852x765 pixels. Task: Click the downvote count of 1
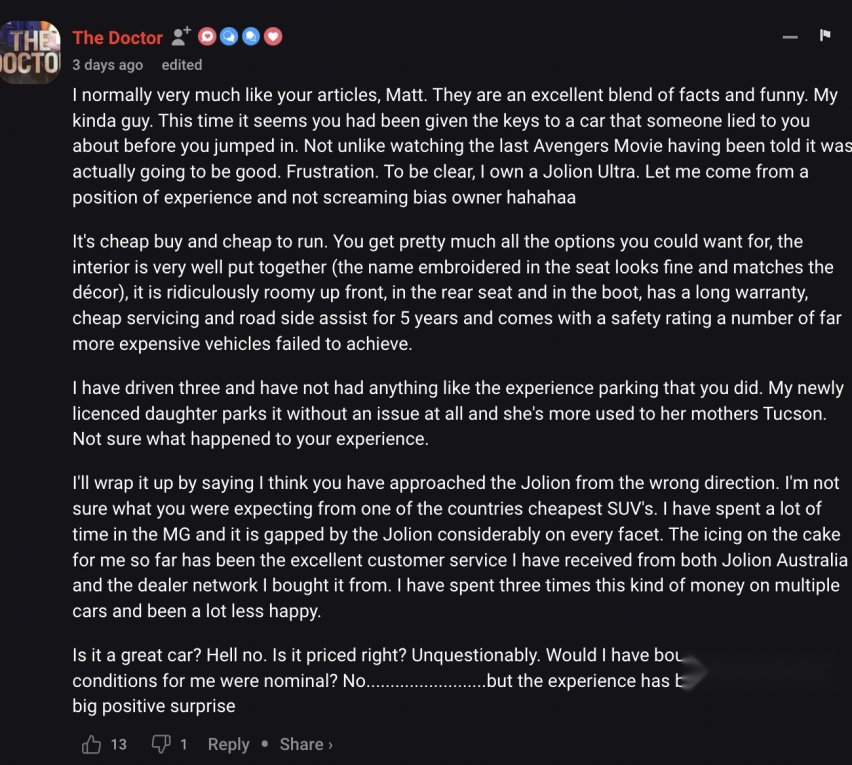pos(184,744)
